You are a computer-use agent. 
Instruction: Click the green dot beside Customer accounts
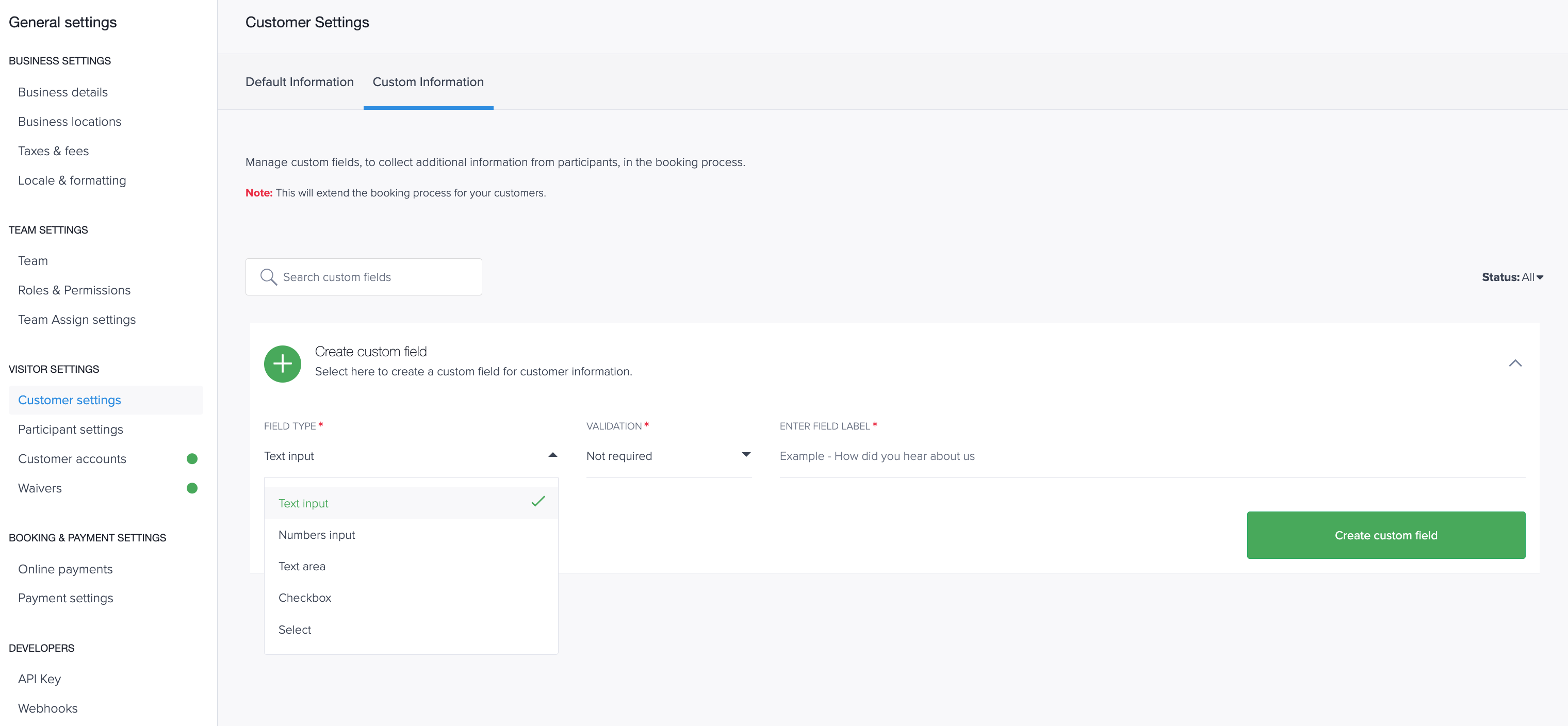[192, 459]
